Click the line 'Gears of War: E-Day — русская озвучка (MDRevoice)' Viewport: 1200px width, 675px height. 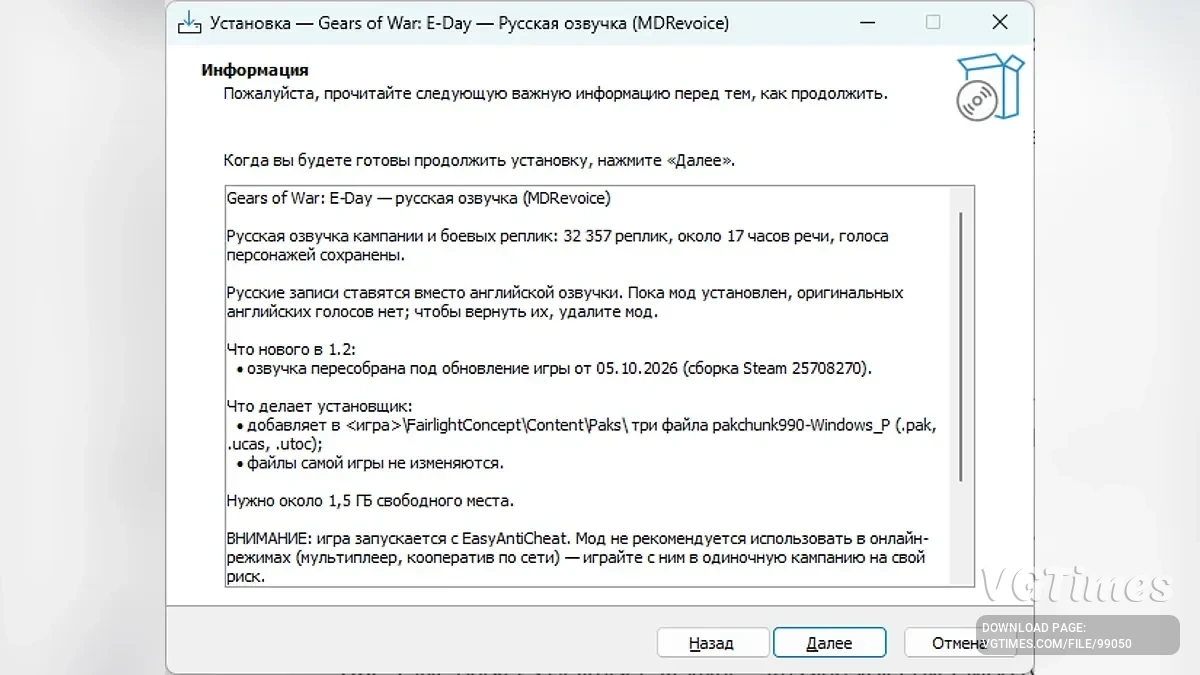(x=418, y=198)
